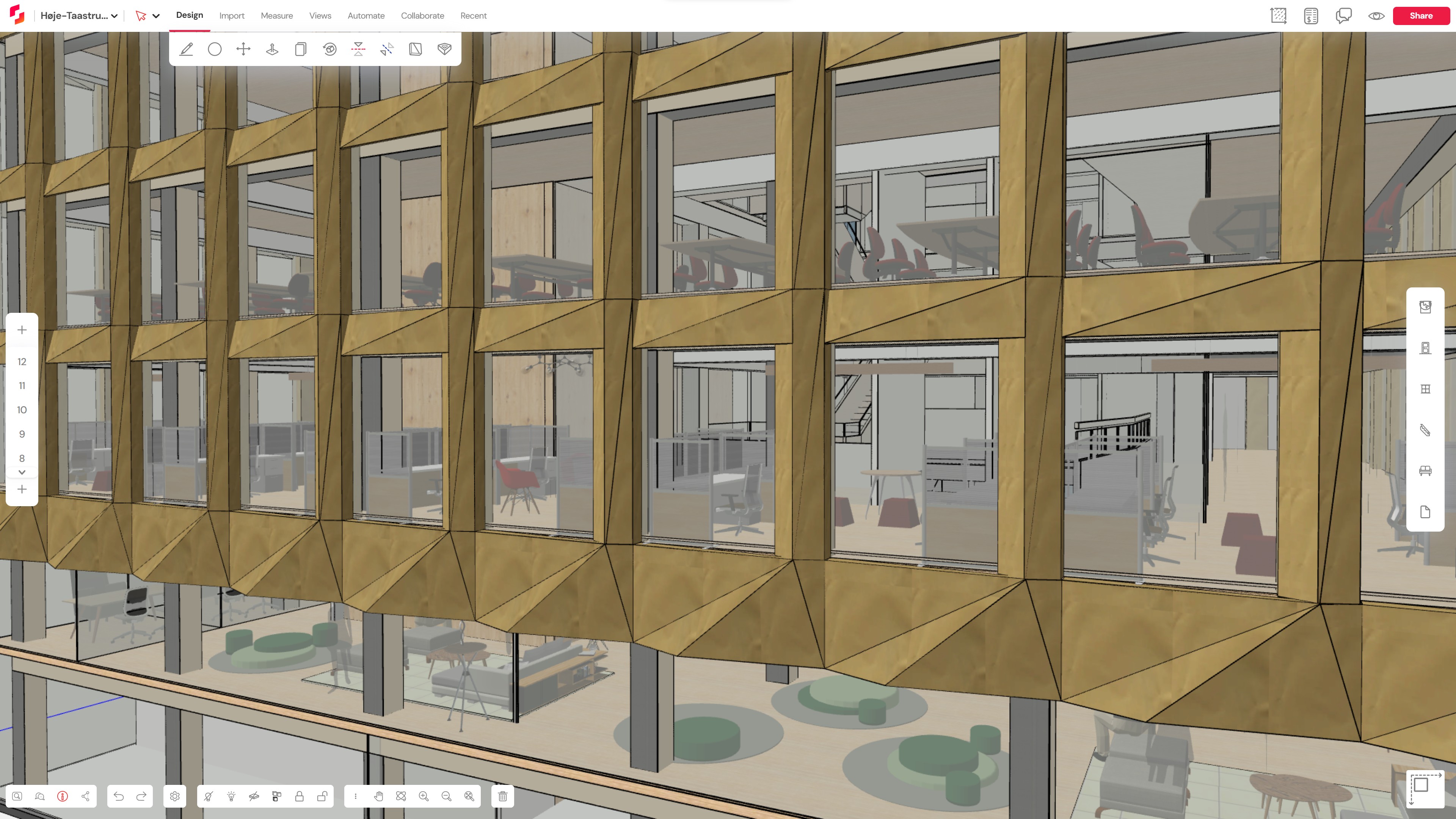Click the red Share button
Image resolution: width=1456 pixels, height=819 pixels.
[x=1421, y=16]
